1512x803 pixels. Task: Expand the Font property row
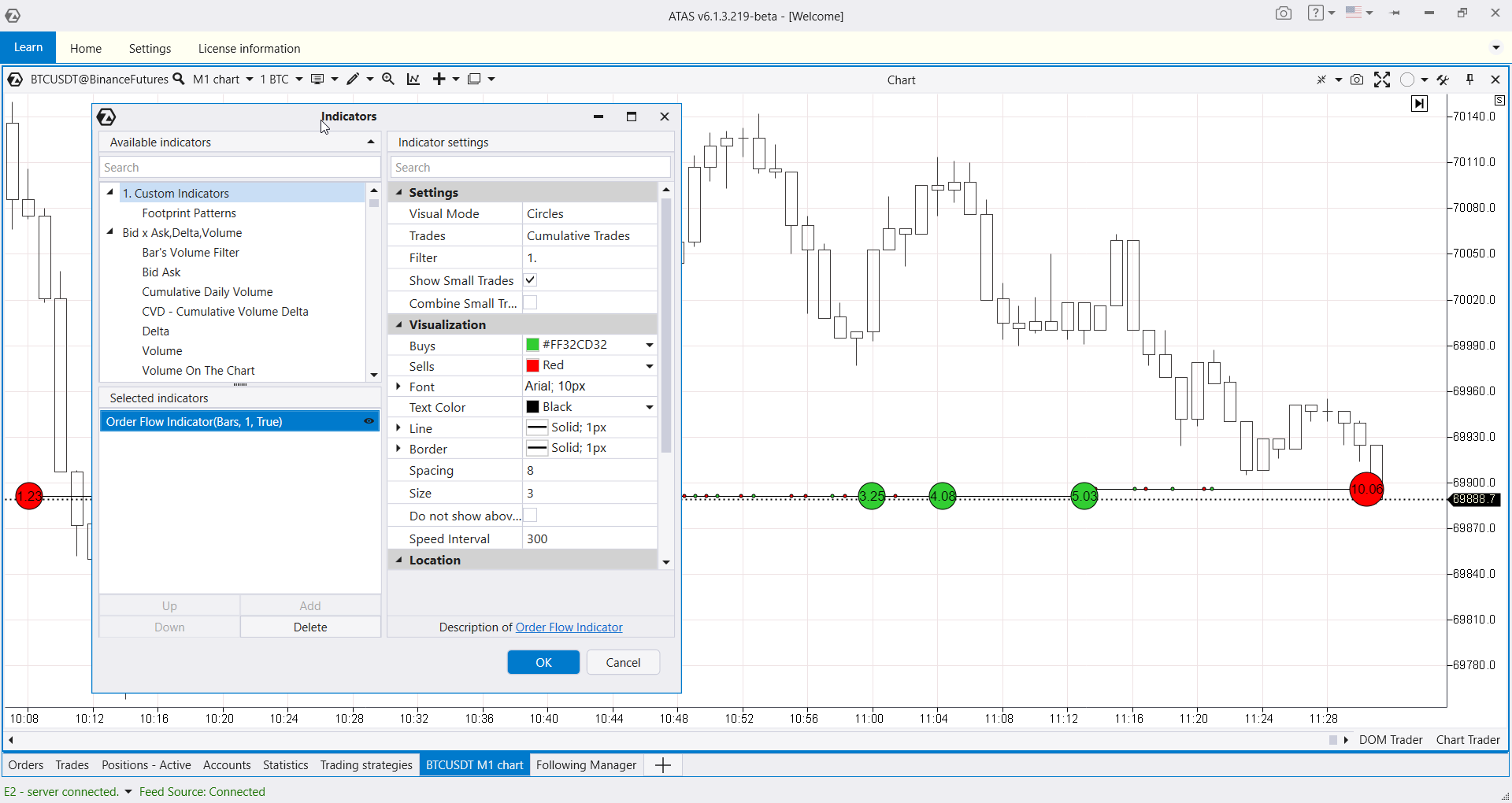[x=398, y=387]
